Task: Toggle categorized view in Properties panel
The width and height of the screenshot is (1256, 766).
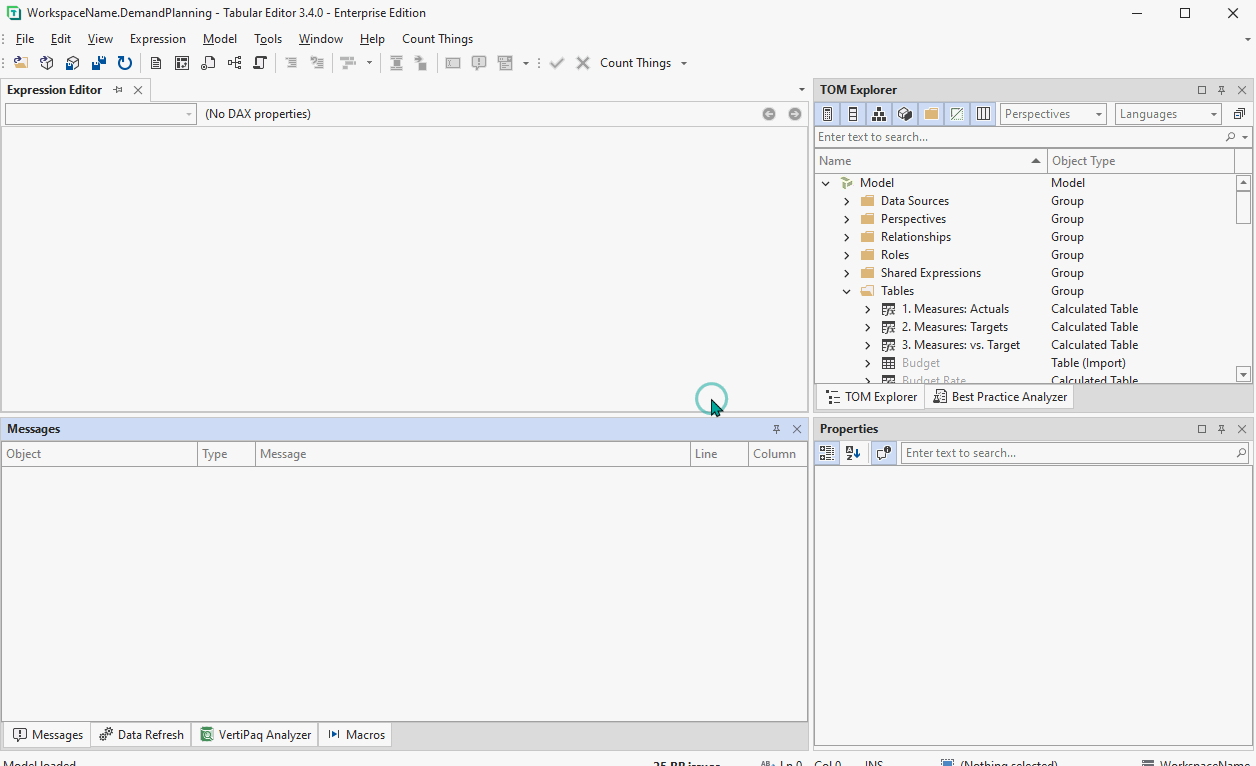Action: pos(827,453)
